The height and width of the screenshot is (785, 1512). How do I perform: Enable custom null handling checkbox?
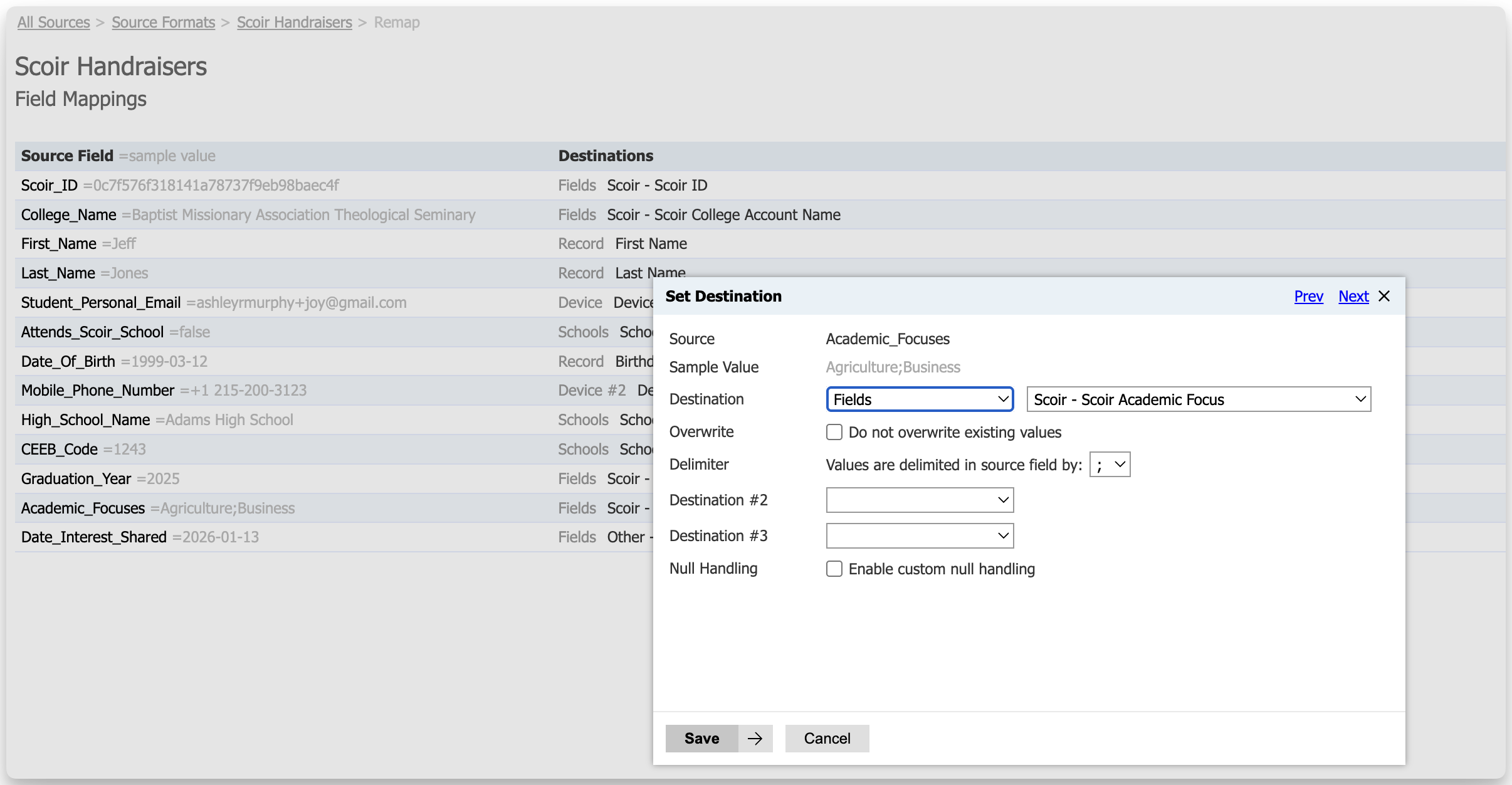pyautogui.click(x=834, y=569)
